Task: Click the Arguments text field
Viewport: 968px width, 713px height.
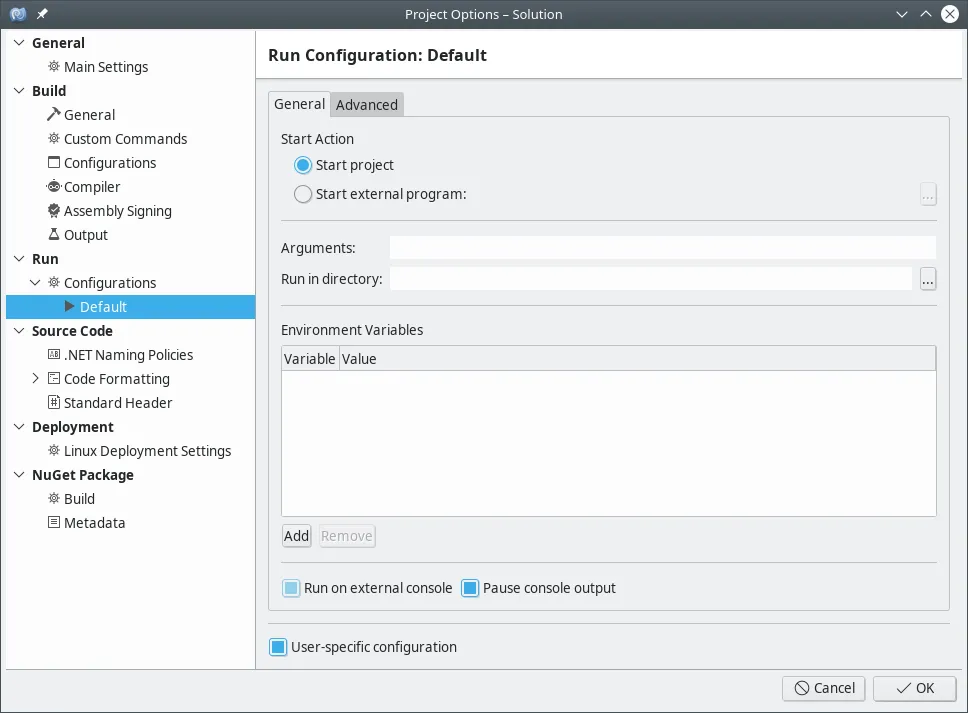Action: coord(662,248)
